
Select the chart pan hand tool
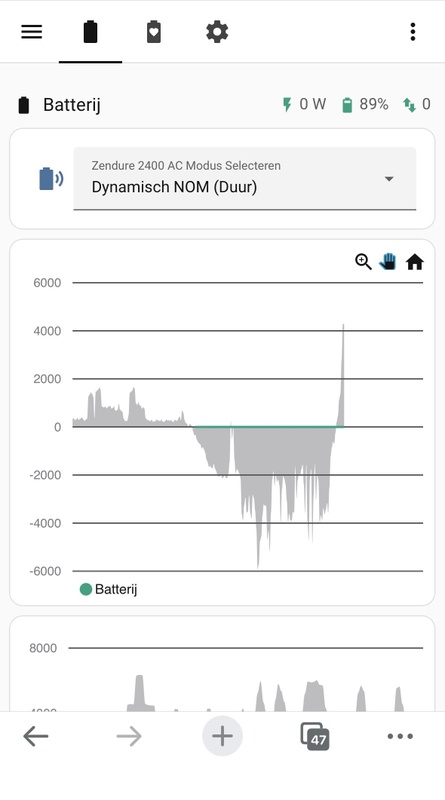[x=388, y=262]
